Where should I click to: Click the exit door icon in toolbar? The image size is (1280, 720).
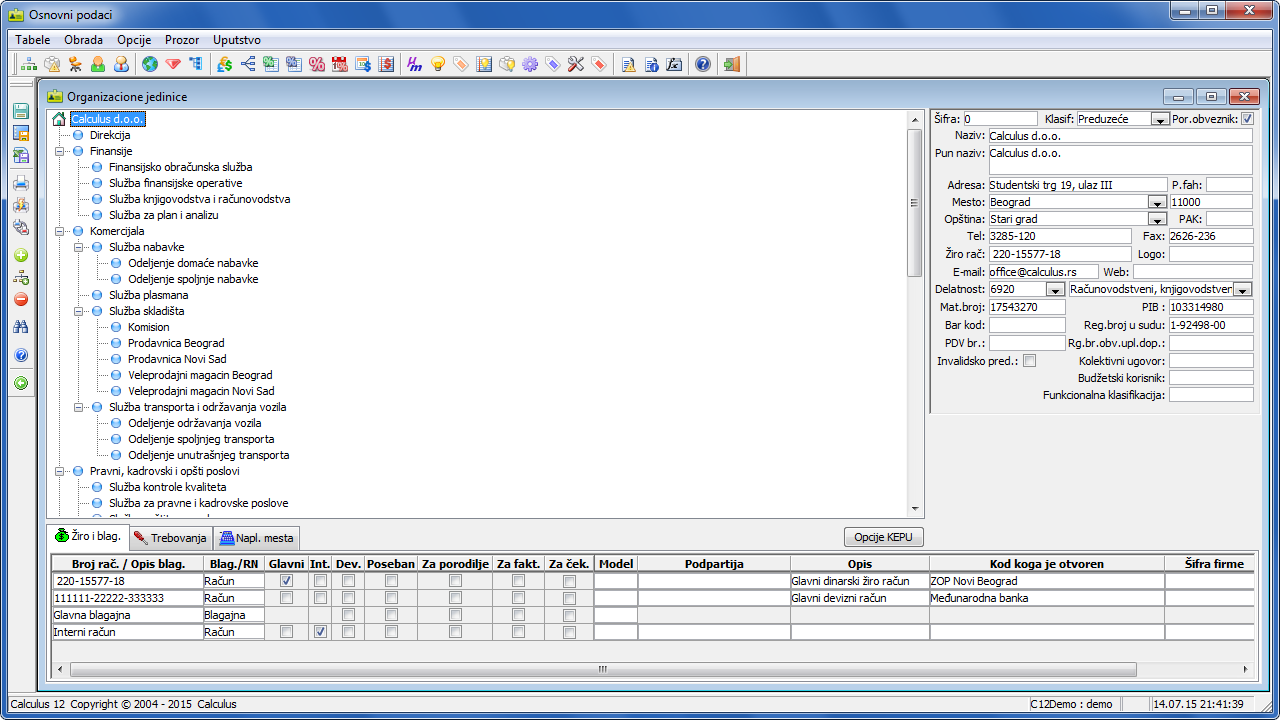(x=732, y=65)
